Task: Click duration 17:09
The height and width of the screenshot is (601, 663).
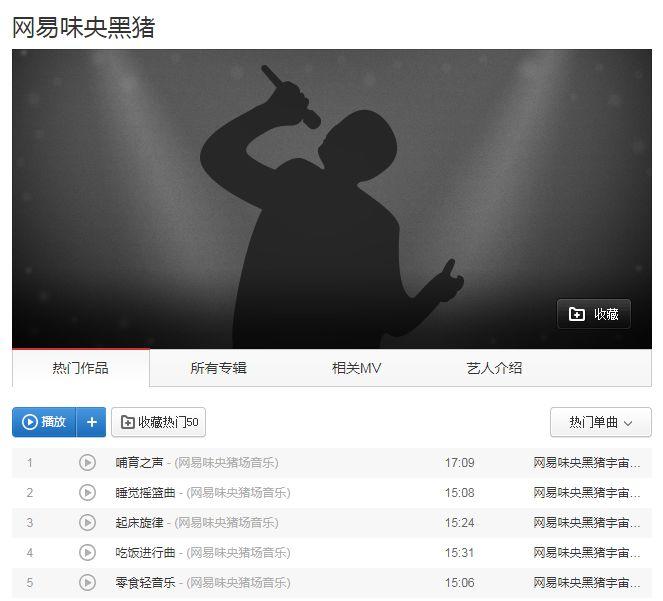Action: pyautogui.click(x=460, y=463)
